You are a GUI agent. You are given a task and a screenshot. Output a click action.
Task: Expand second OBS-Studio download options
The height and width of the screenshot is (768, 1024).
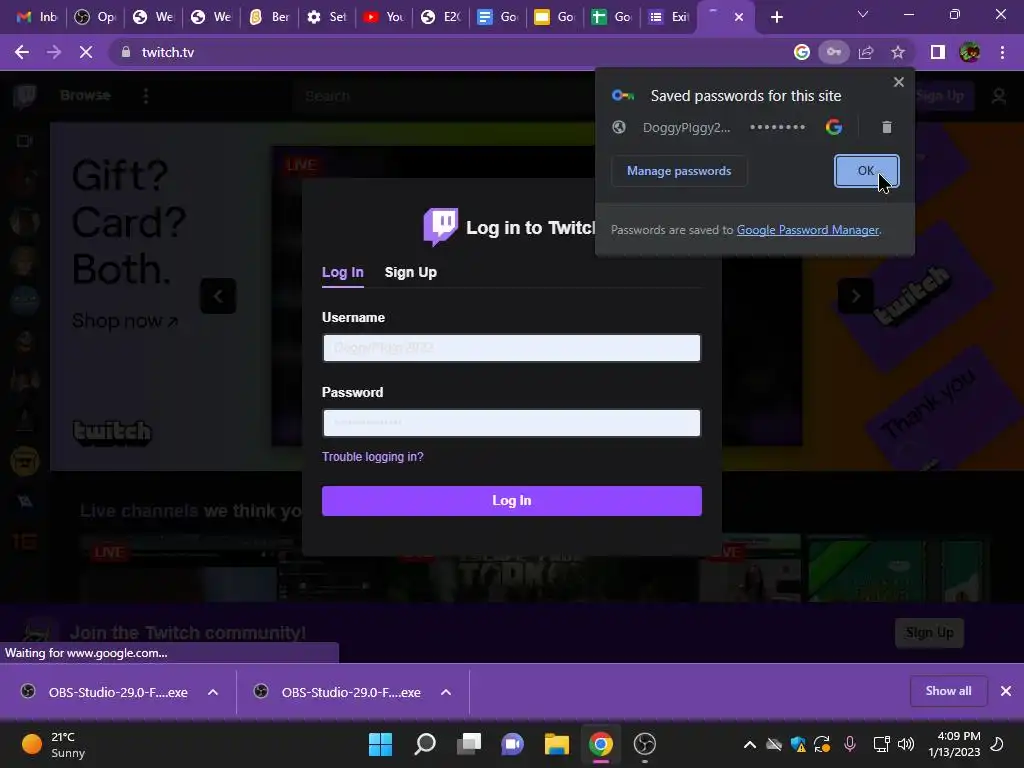click(x=446, y=692)
